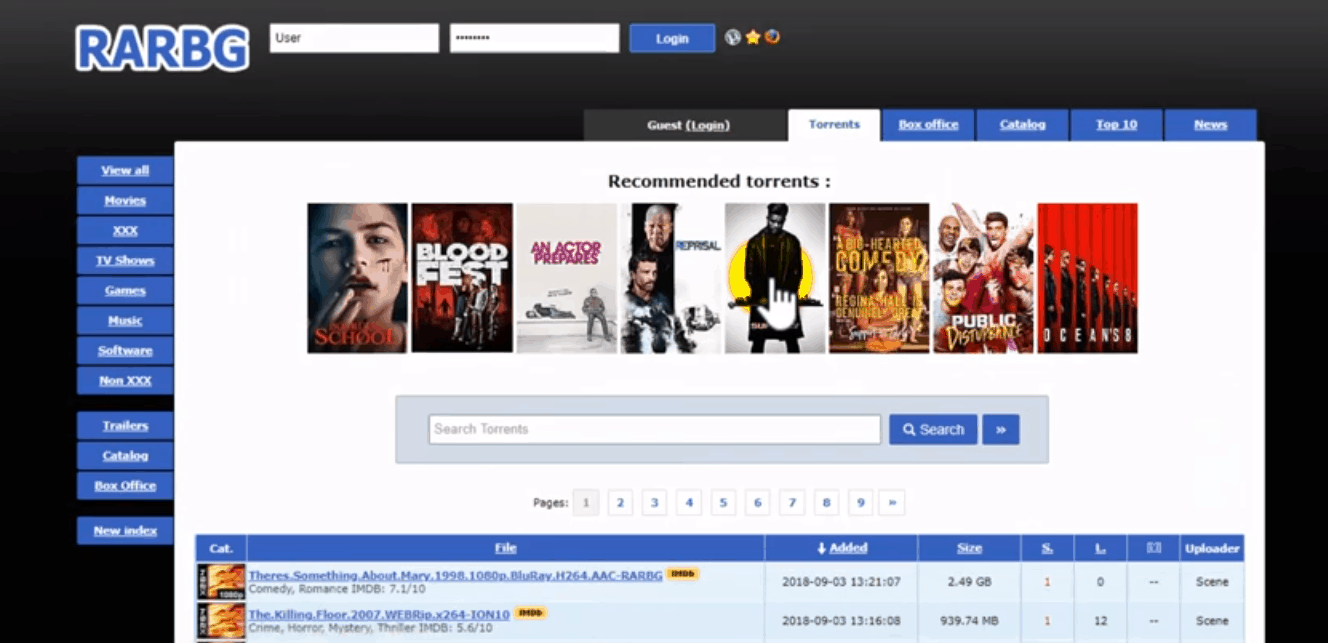Select View all in sidebar
The width and height of the screenshot is (1328, 643).
point(125,170)
